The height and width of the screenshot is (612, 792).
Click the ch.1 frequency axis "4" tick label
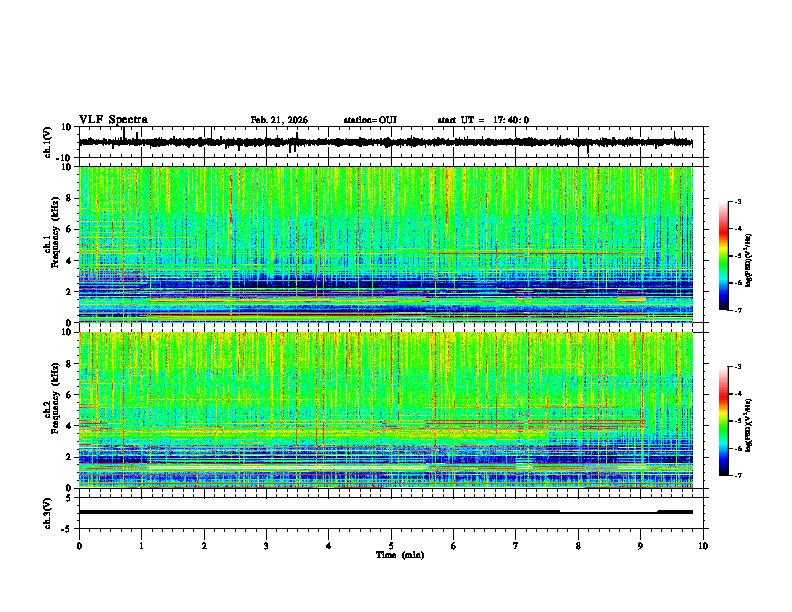click(69, 261)
